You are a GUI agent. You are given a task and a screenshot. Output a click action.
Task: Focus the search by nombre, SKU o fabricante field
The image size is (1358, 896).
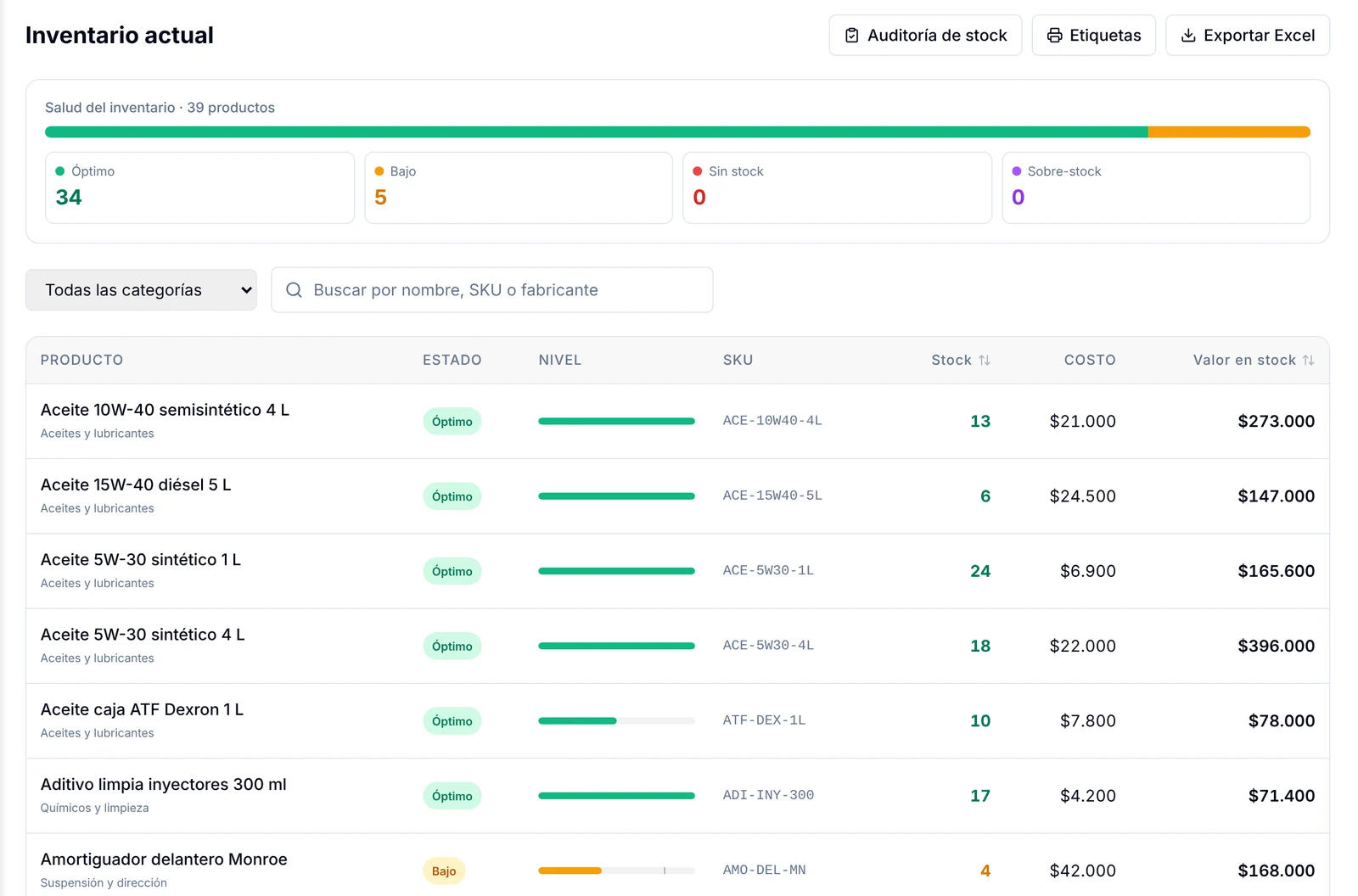coord(492,290)
